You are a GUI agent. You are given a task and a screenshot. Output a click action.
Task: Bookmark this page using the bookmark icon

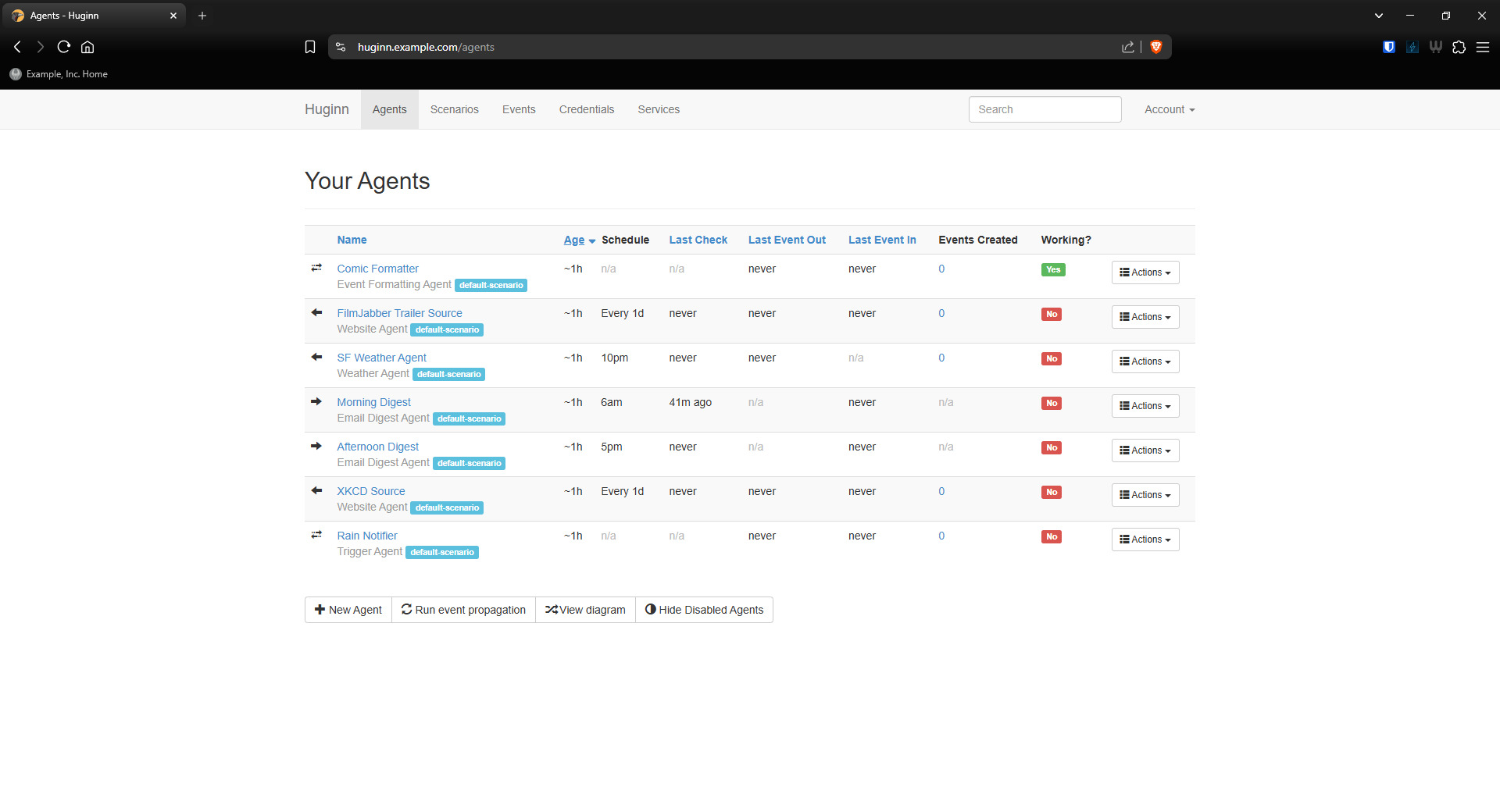point(310,47)
